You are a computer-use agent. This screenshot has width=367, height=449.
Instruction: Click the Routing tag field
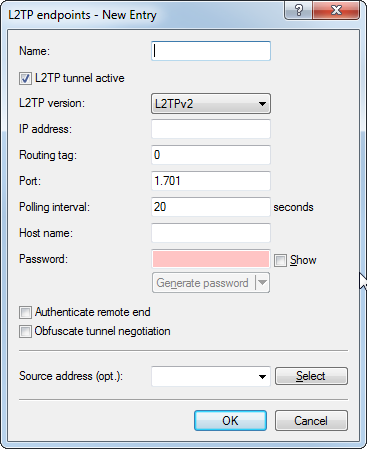(x=211, y=155)
